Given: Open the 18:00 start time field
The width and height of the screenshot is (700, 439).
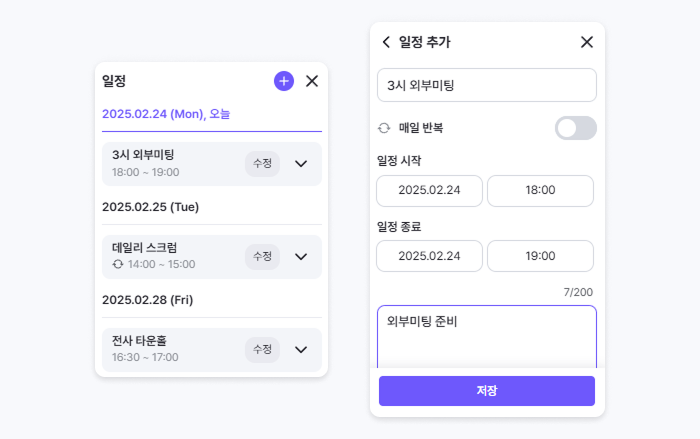Looking at the screenshot, I should pyautogui.click(x=540, y=190).
